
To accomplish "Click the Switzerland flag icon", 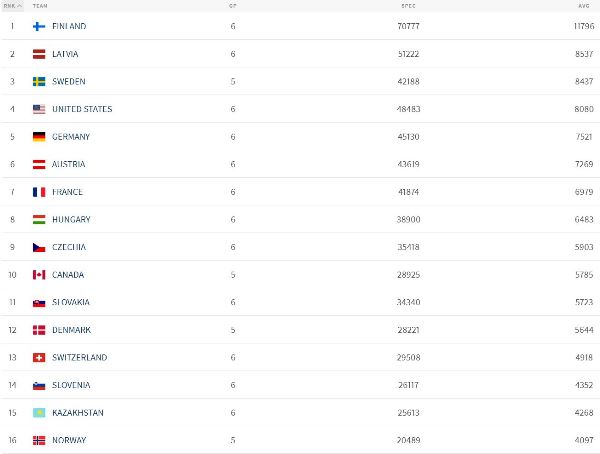I will (39, 357).
